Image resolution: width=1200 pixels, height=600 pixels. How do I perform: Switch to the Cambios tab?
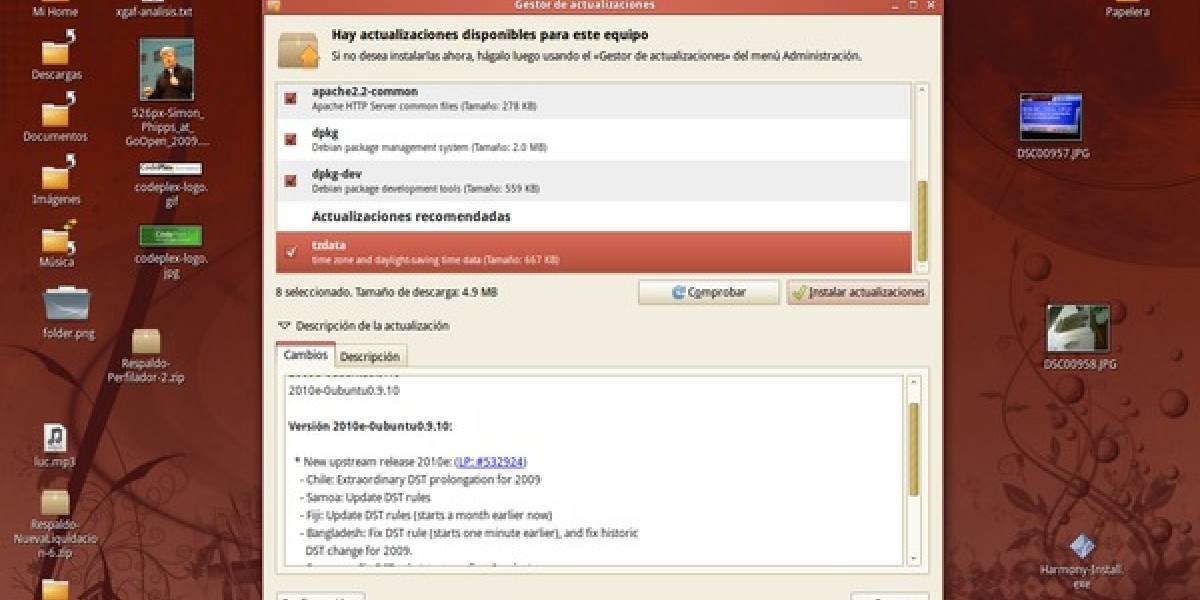(x=305, y=355)
